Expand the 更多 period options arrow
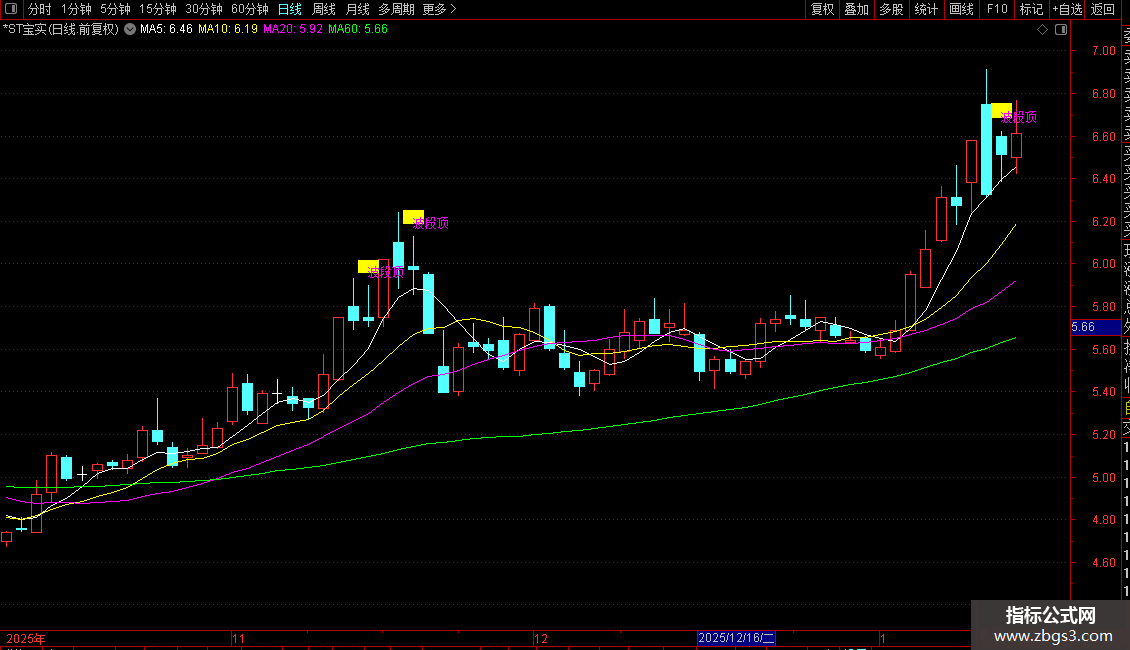 point(453,9)
